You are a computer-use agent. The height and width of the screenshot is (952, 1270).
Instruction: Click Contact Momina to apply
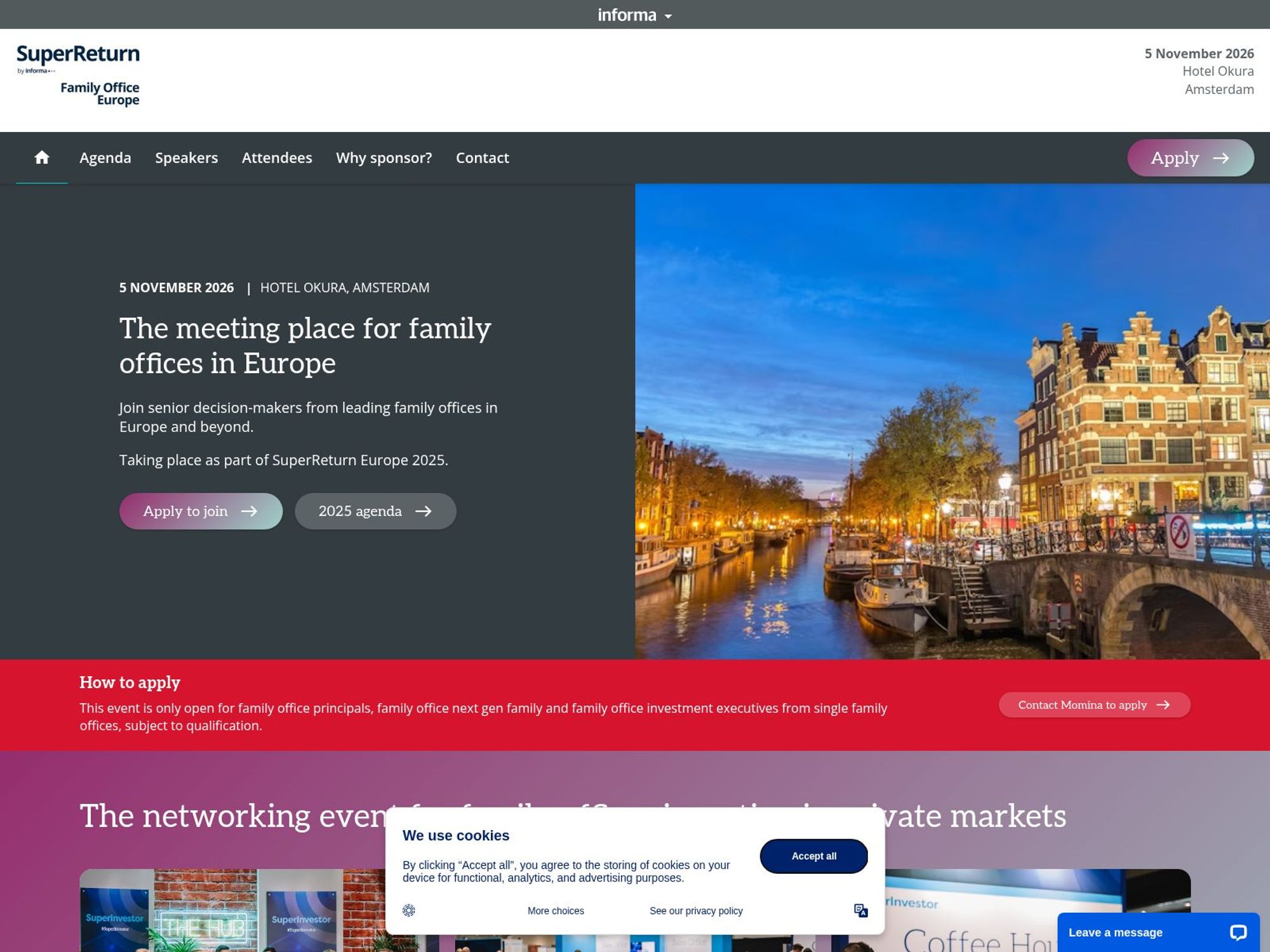1093,704
